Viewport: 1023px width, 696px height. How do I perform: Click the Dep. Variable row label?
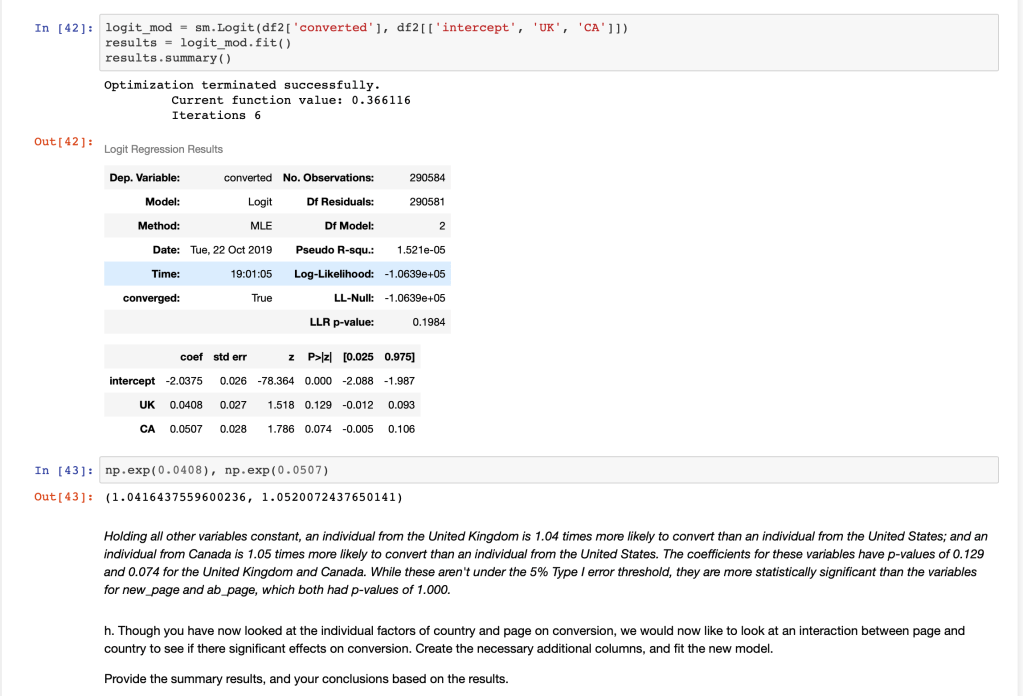click(x=145, y=177)
